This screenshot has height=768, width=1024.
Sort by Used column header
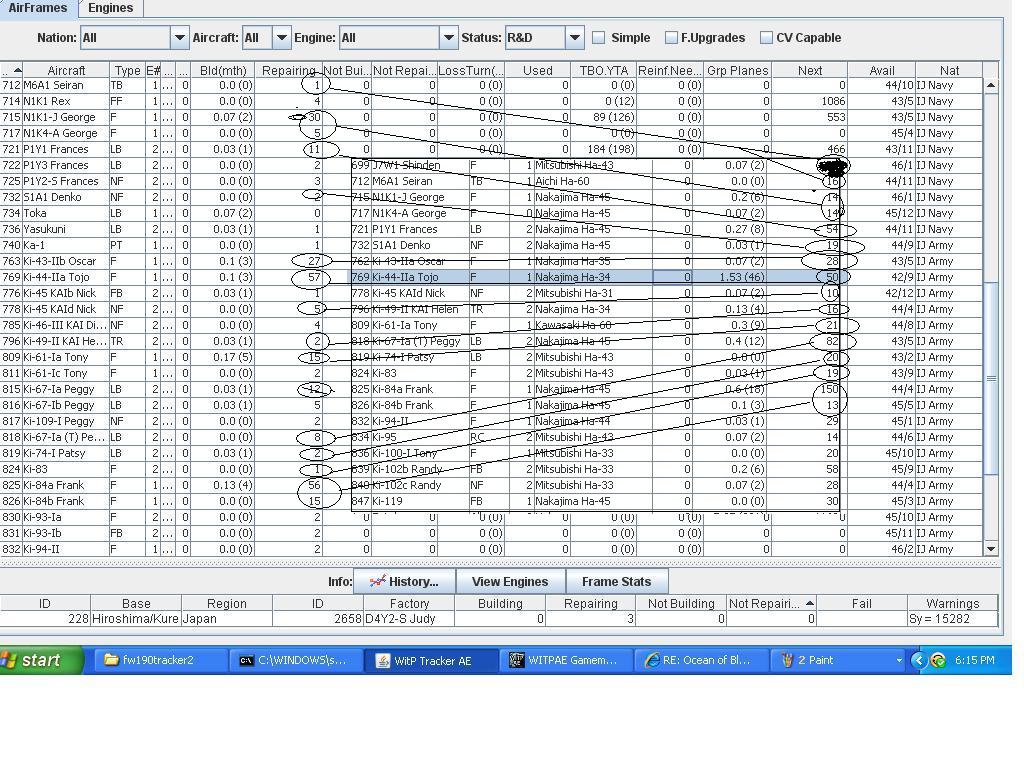[537, 70]
